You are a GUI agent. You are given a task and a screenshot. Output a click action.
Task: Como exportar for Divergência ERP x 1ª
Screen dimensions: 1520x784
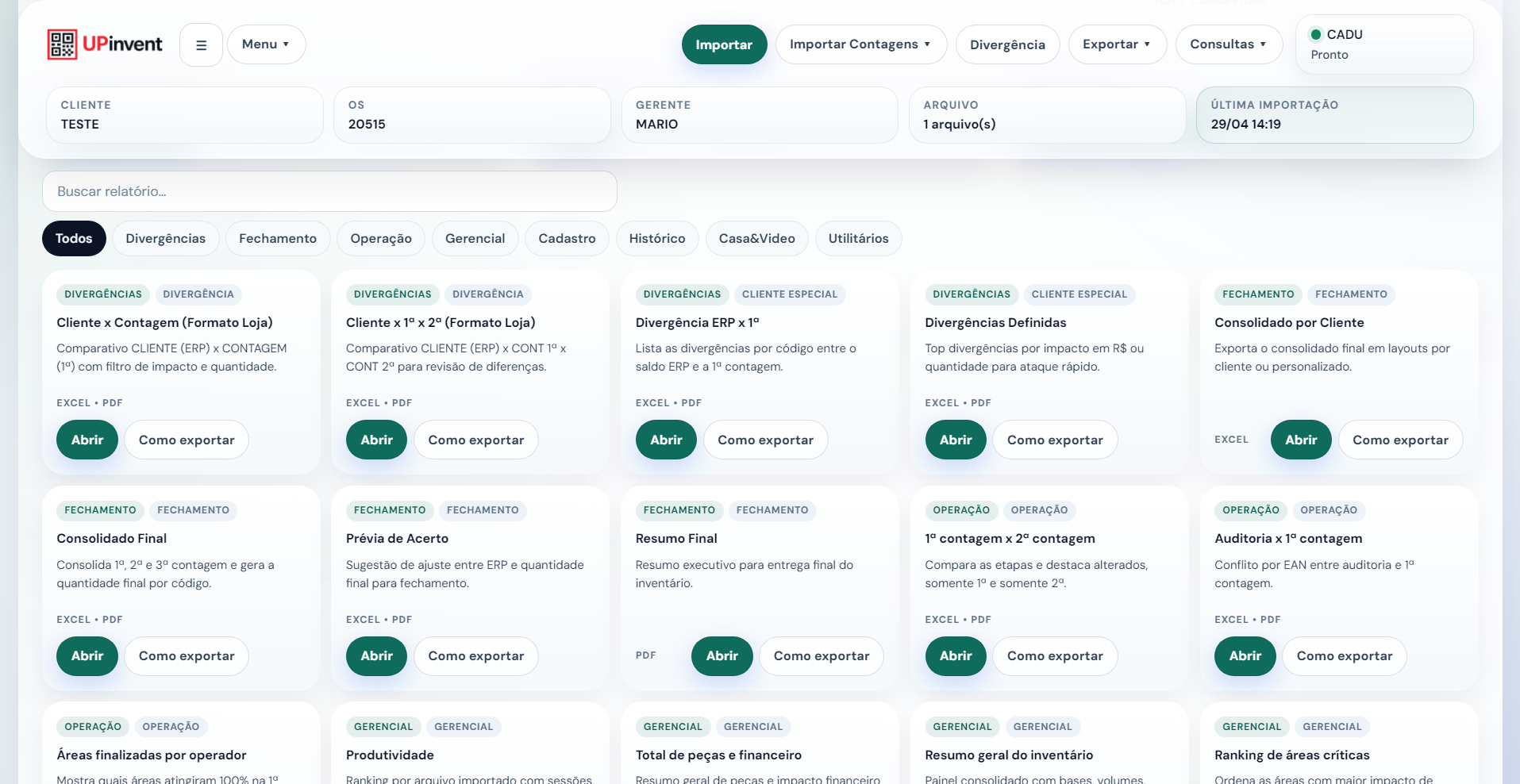point(765,440)
